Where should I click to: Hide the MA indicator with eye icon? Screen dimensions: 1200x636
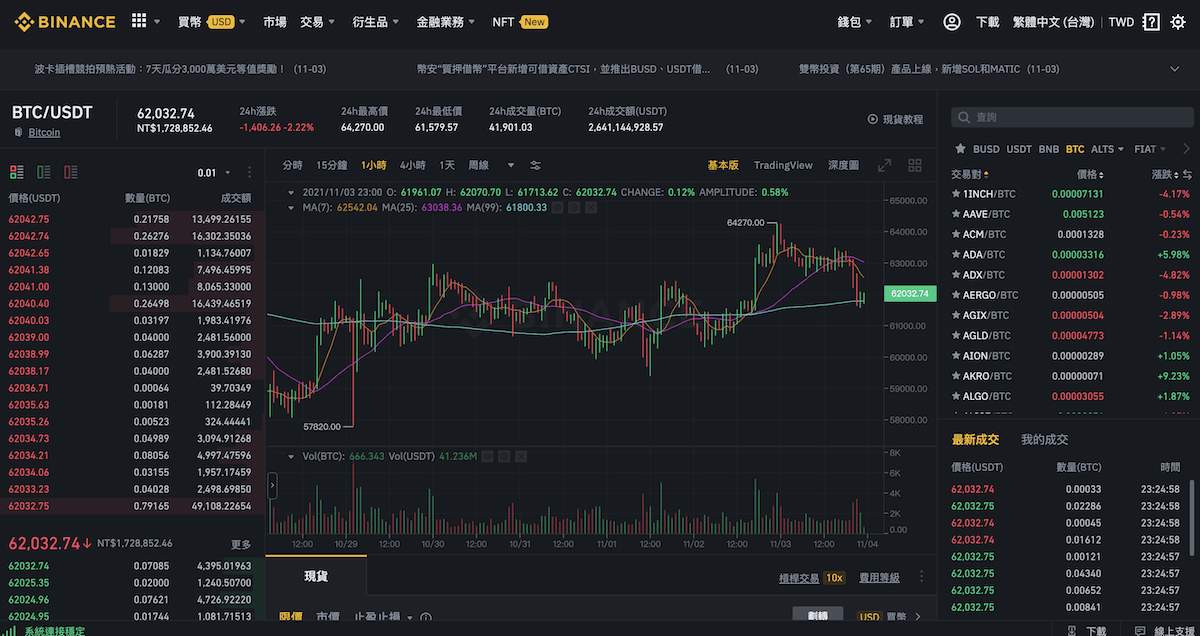pos(559,207)
